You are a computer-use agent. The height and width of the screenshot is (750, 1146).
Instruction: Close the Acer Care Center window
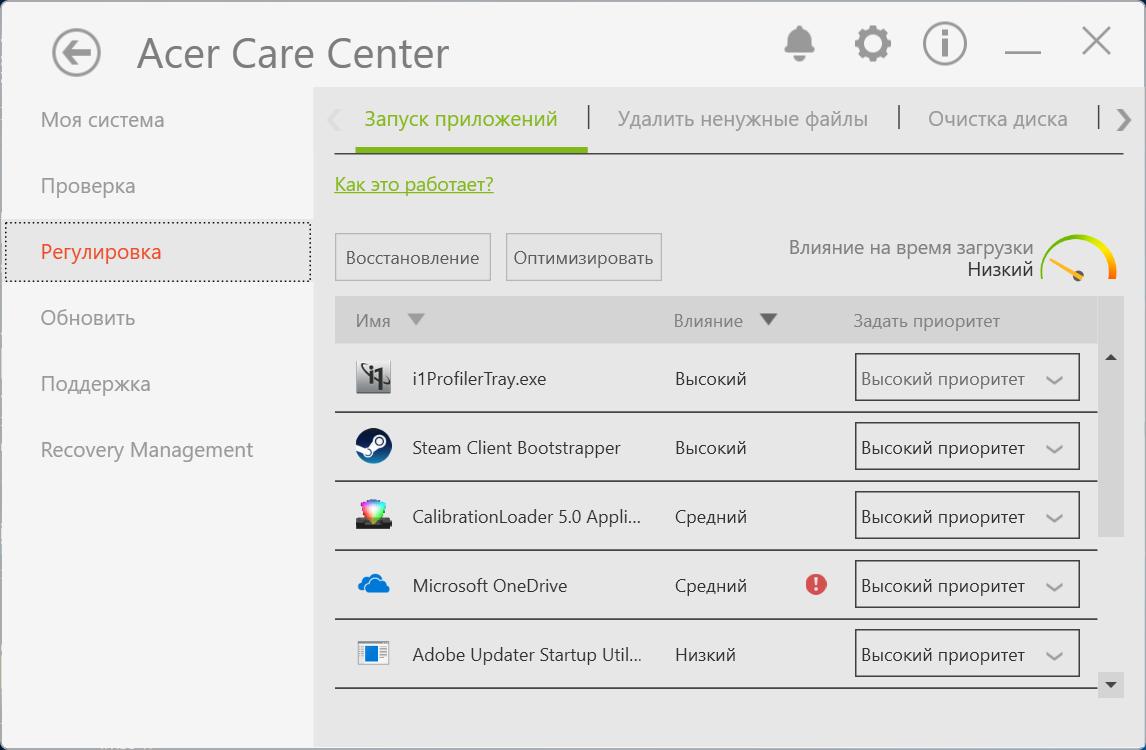click(x=1096, y=41)
